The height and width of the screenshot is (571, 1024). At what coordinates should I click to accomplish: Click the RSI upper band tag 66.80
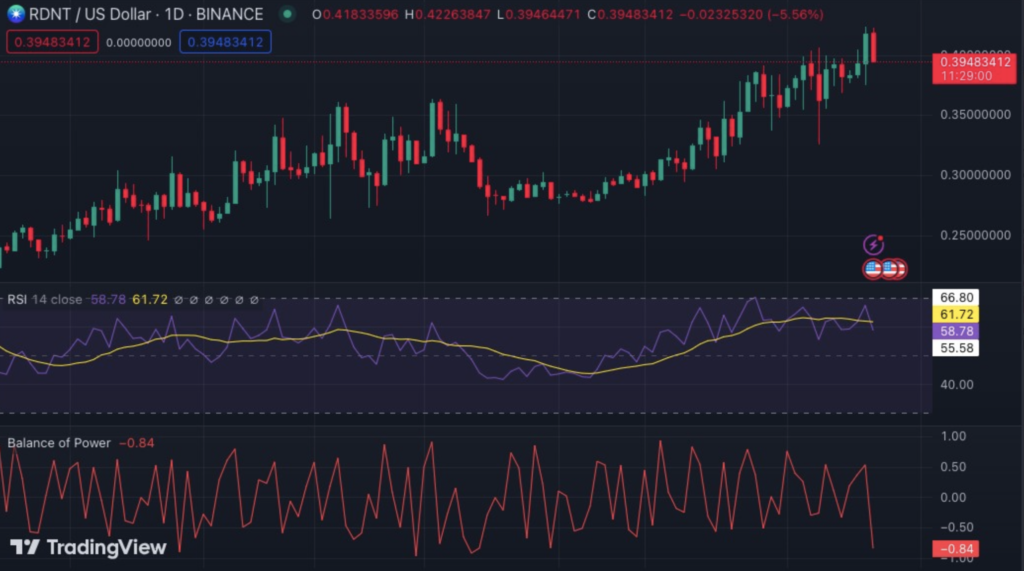click(x=955, y=297)
